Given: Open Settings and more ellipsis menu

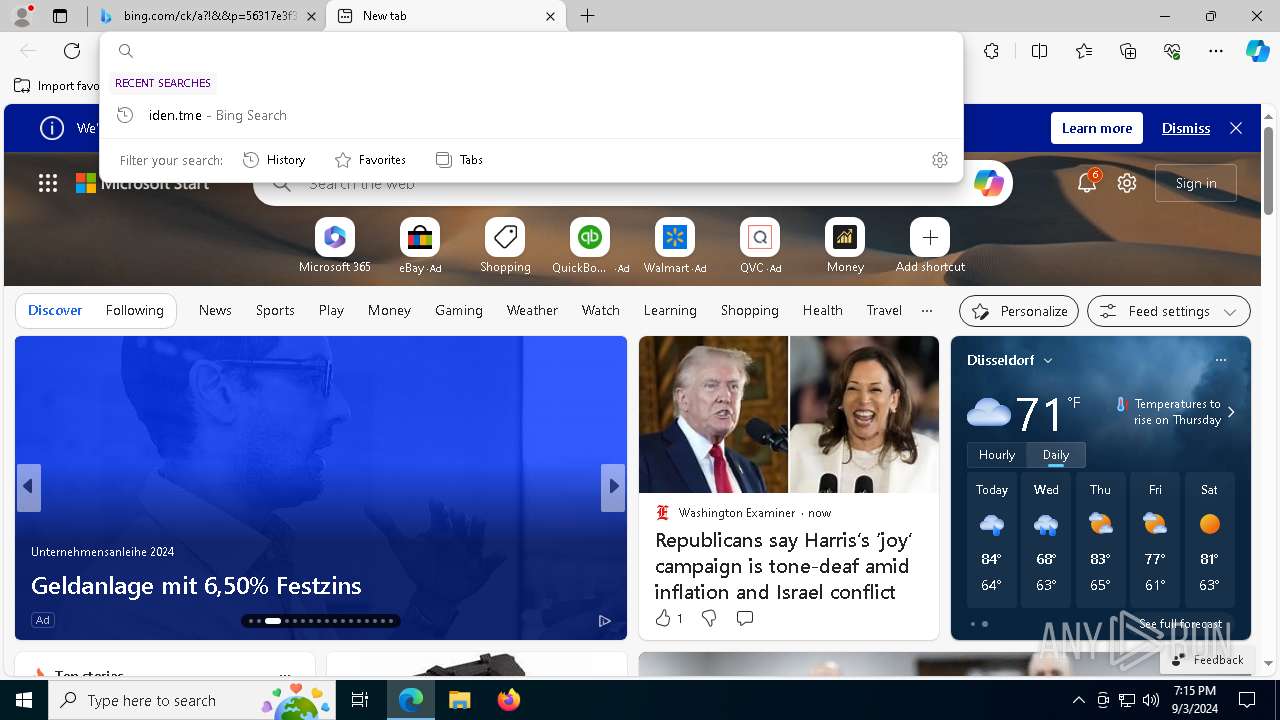Looking at the screenshot, I should [x=1216, y=51].
